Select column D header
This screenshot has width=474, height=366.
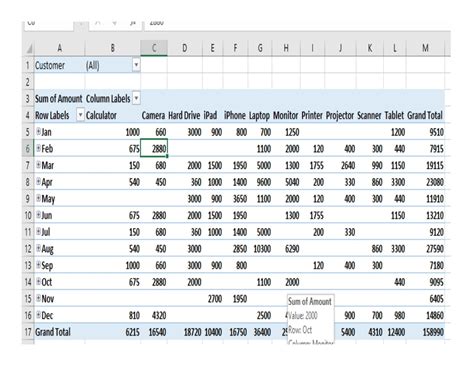[x=184, y=48]
